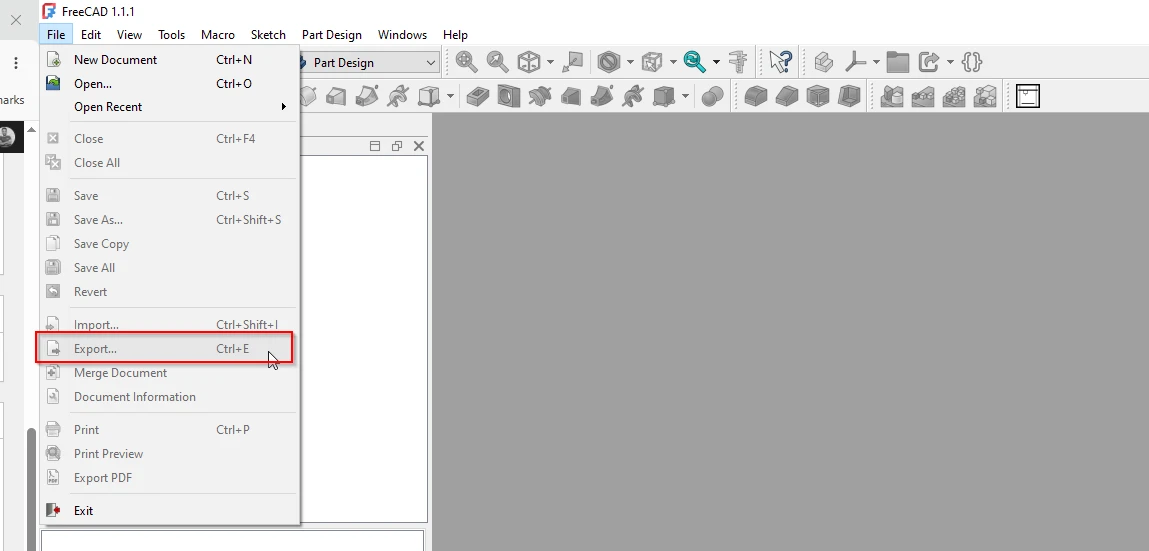Open the Windows menu
1149x551 pixels.
click(x=402, y=34)
